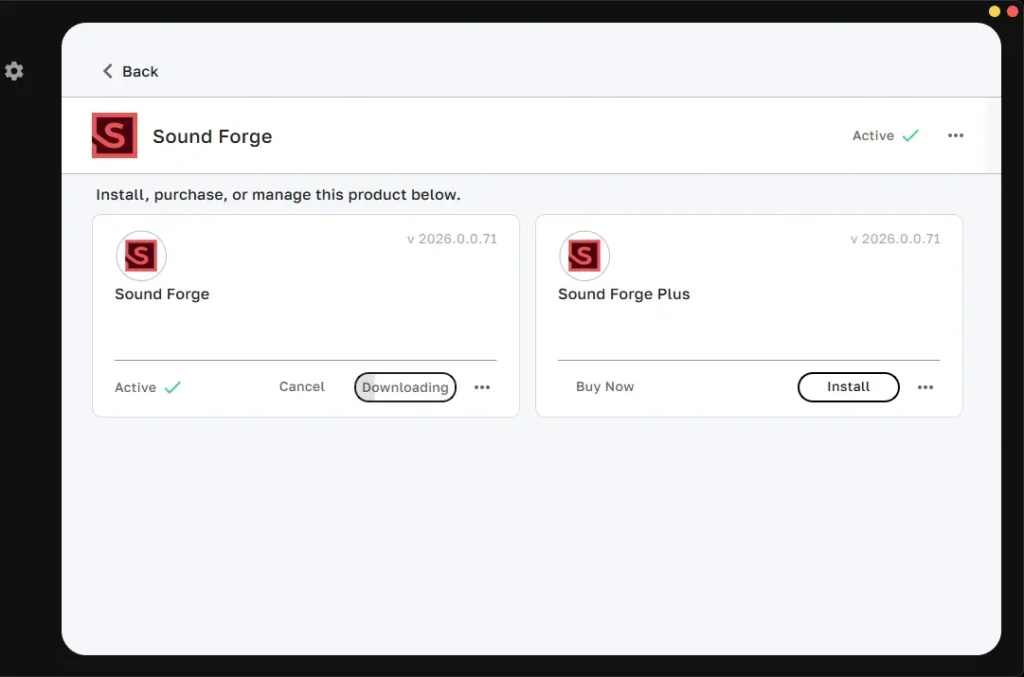Open Sound Forge Plus card ellipsis menu

point(925,387)
